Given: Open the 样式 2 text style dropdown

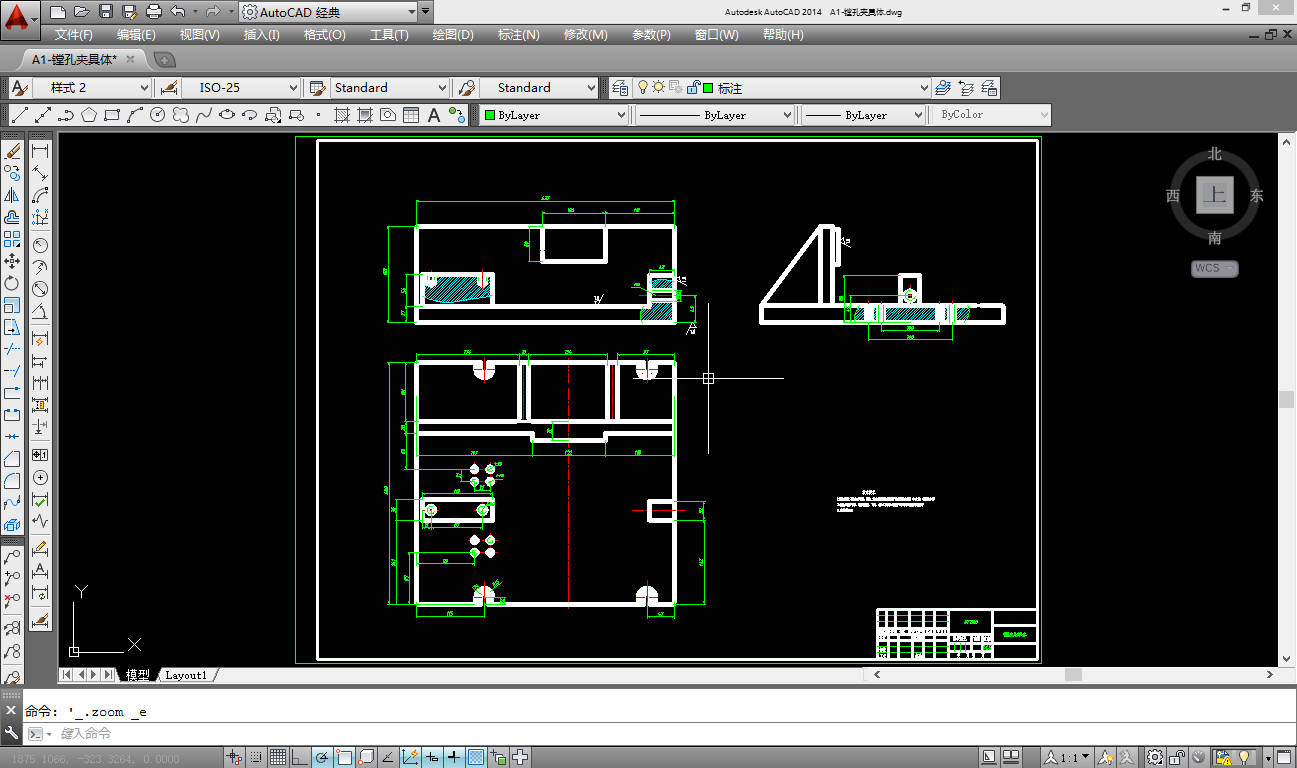Looking at the screenshot, I should [x=91, y=88].
